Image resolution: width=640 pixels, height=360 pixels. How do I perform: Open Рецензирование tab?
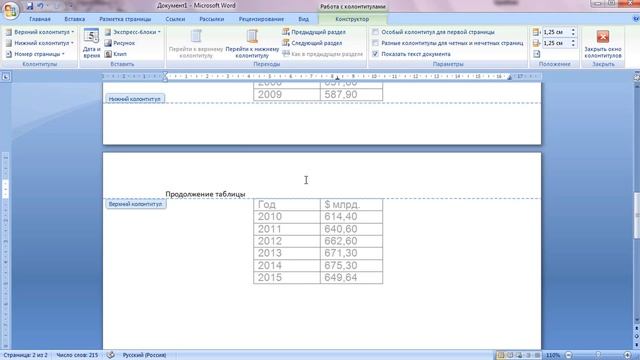pyautogui.click(x=261, y=19)
